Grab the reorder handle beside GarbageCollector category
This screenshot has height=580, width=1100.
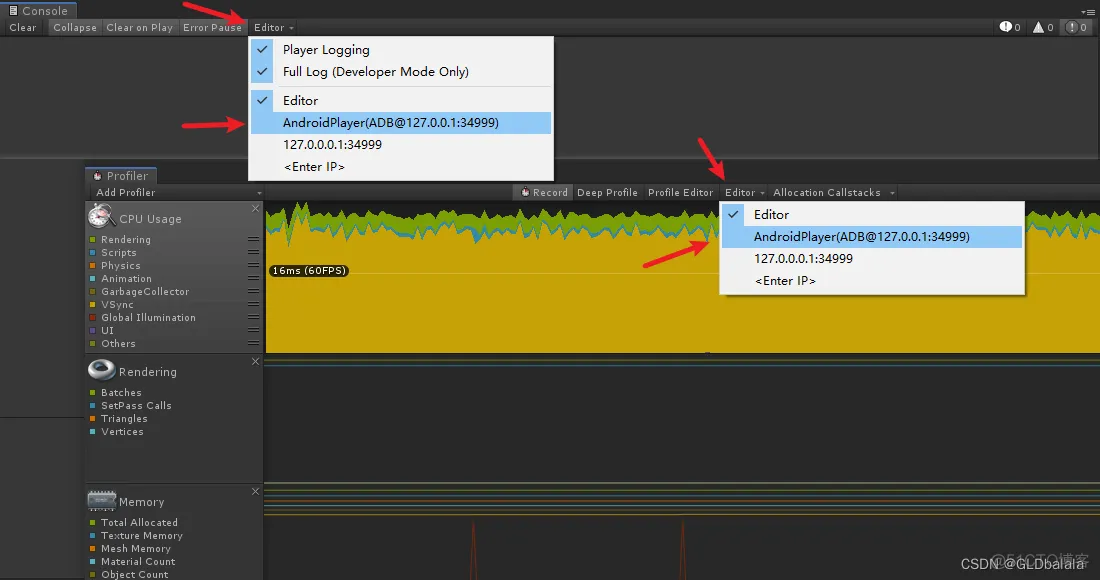tap(253, 291)
